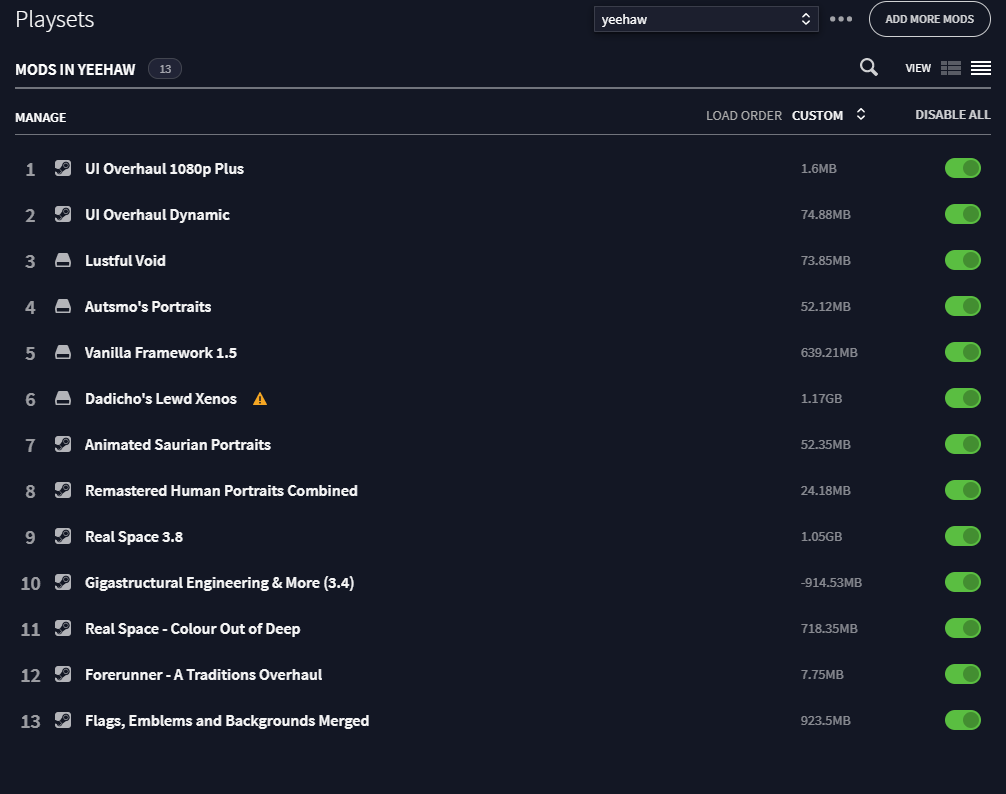The height and width of the screenshot is (794, 1006).
Task: Switch off Gigastructural Engineering & More toggle
Action: click(x=962, y=582)
